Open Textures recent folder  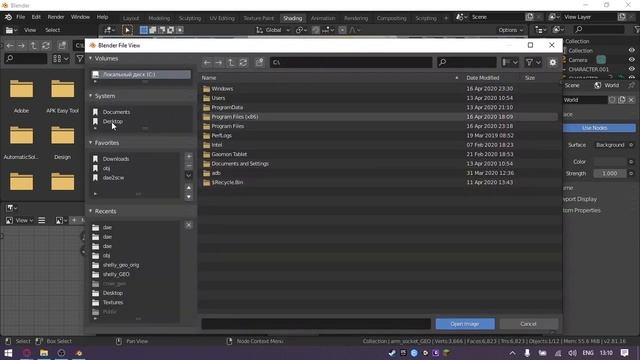point(113,302)
